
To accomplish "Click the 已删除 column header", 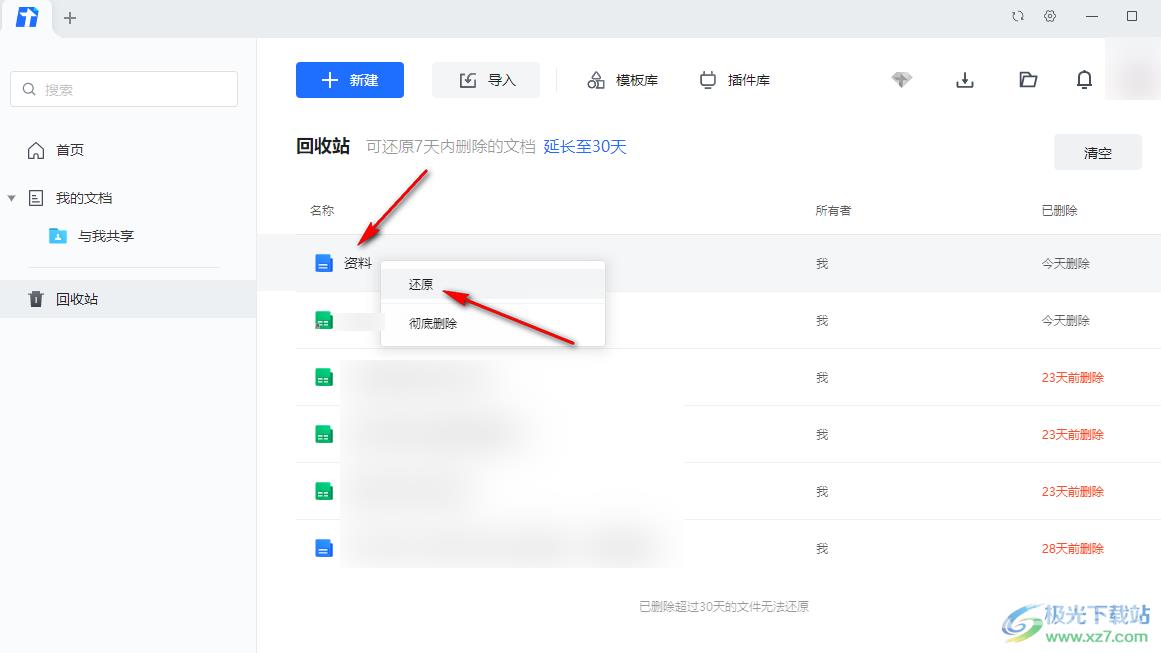I will click(1060, 211).
